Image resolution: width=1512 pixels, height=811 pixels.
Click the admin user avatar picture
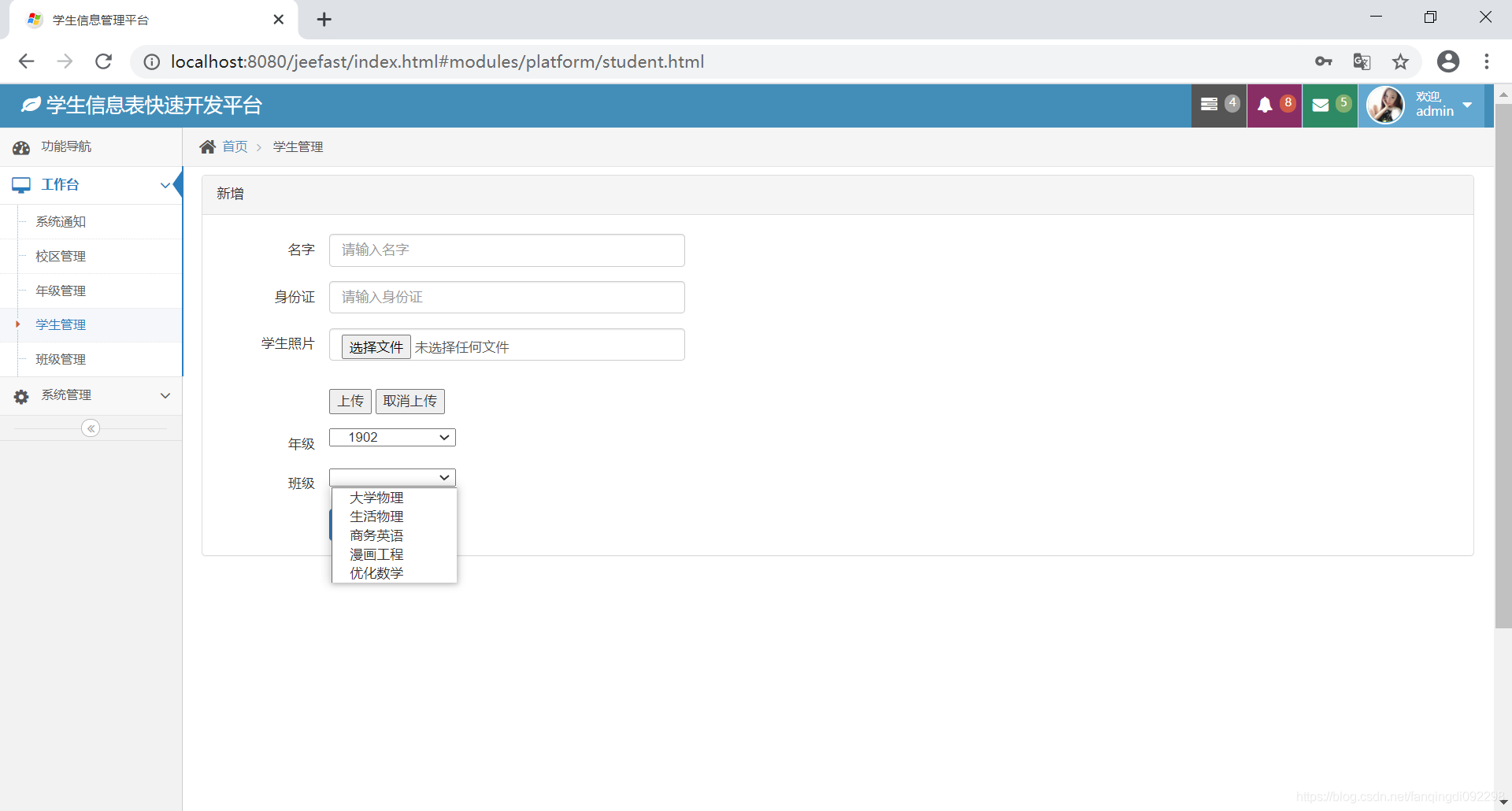tap(1385, 105)
